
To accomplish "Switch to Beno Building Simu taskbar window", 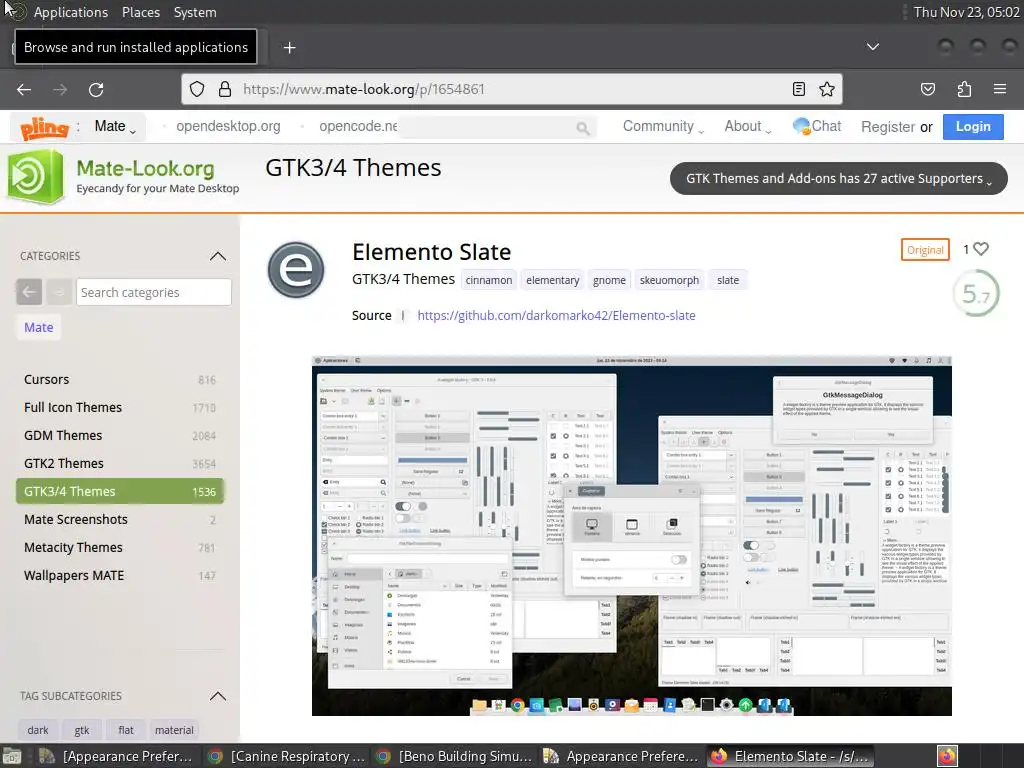I will (453, 756).
